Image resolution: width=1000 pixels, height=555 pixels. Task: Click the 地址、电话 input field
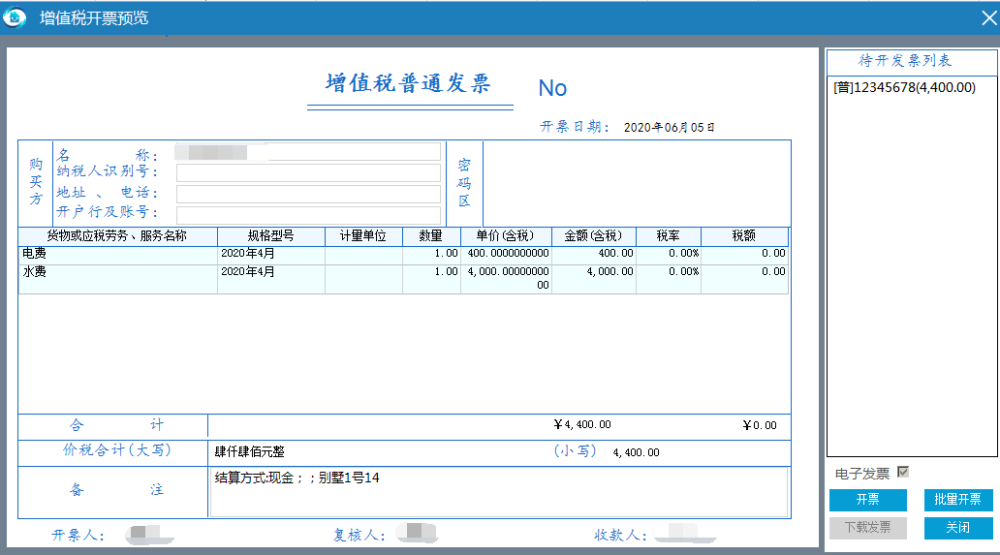point(308,194)
